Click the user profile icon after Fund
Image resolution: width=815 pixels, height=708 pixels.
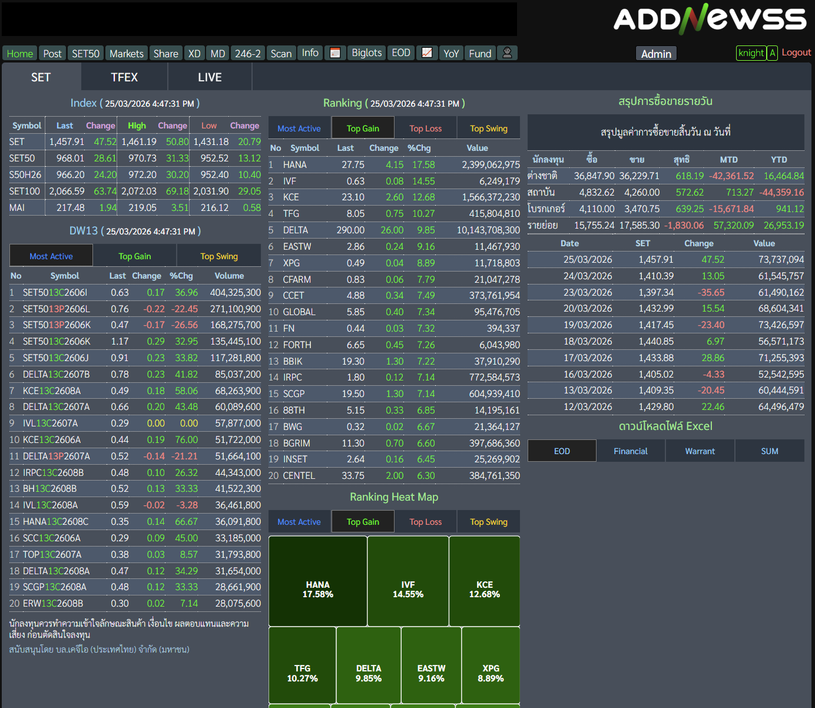508,53
